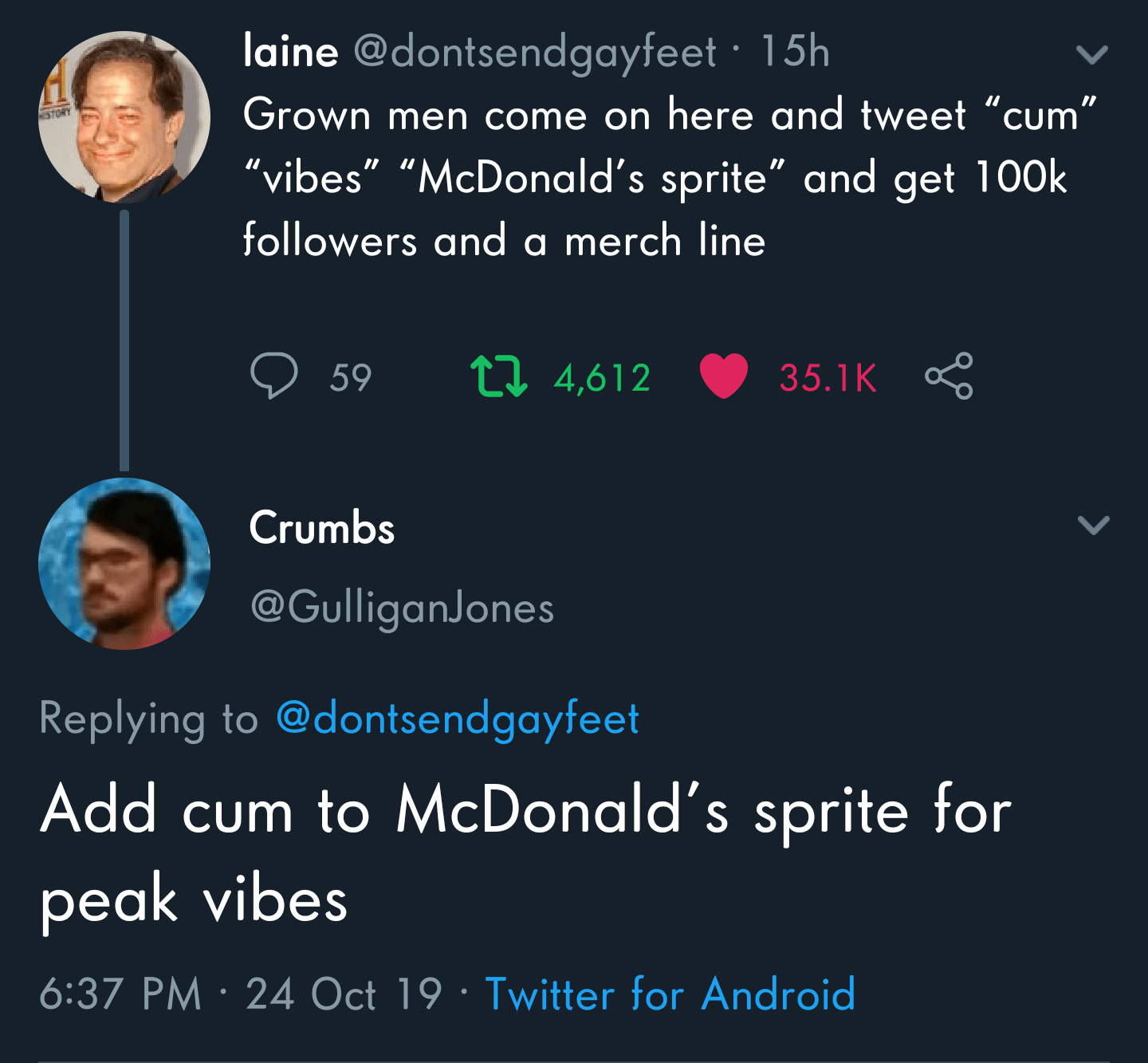Click the @GulliganJones handle
1148x1063 pixels.
coord(403,608)
